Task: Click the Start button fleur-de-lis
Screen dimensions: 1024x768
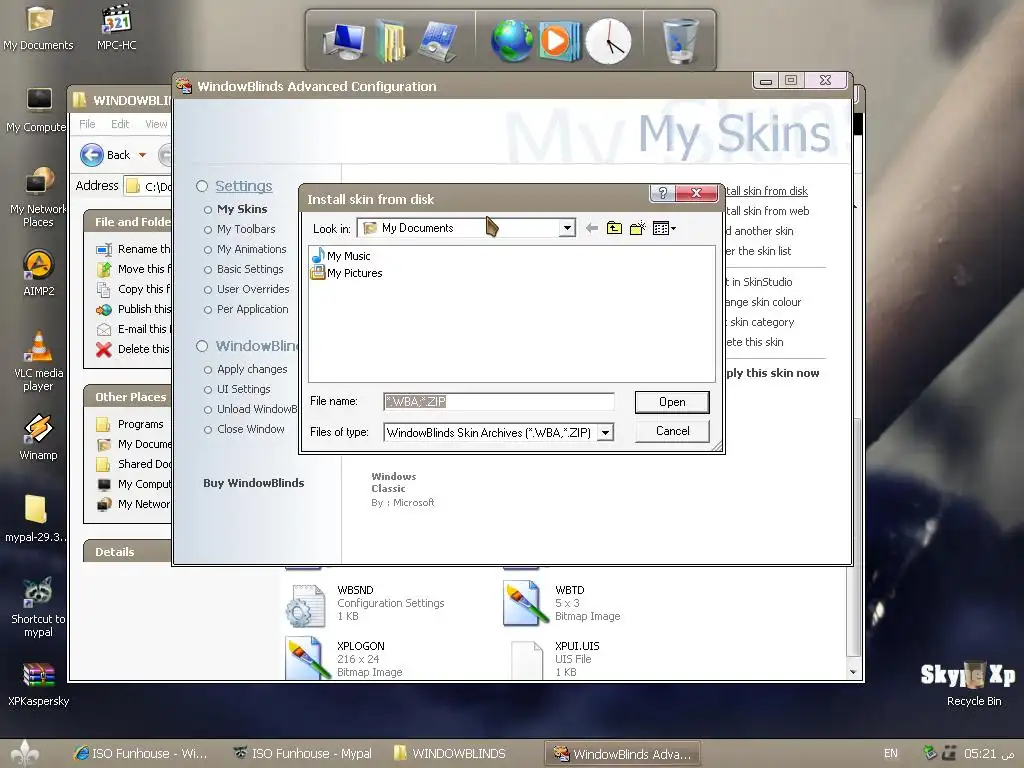Action: (x=25, y=753)
